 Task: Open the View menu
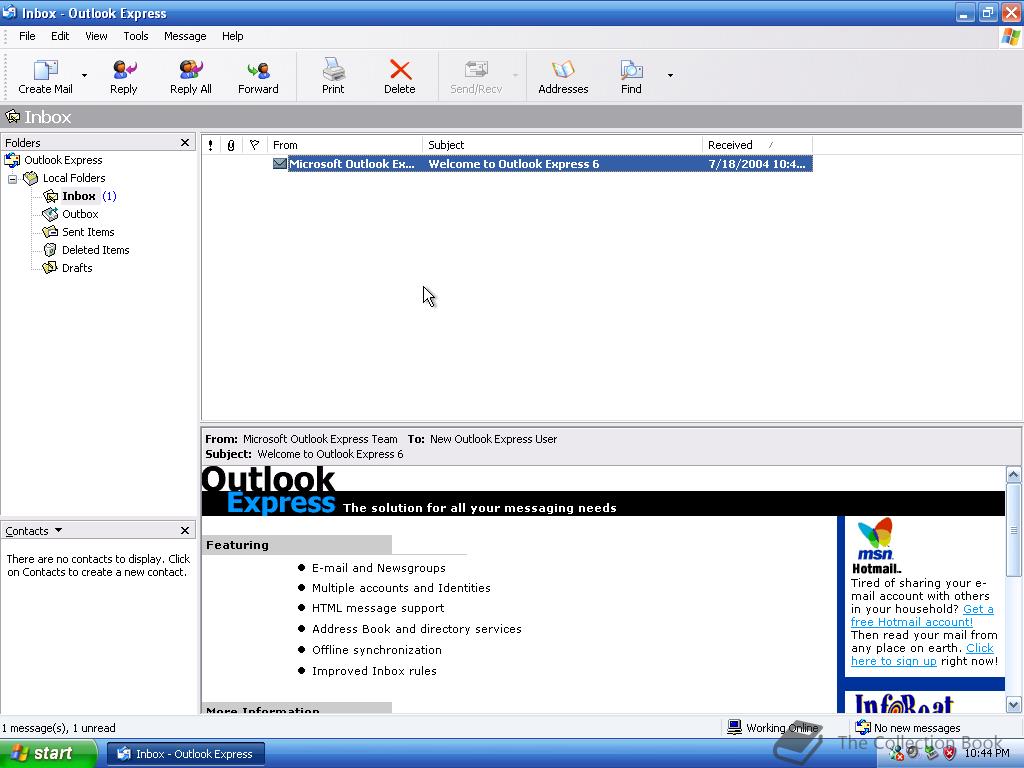click(x=96, y=36)
